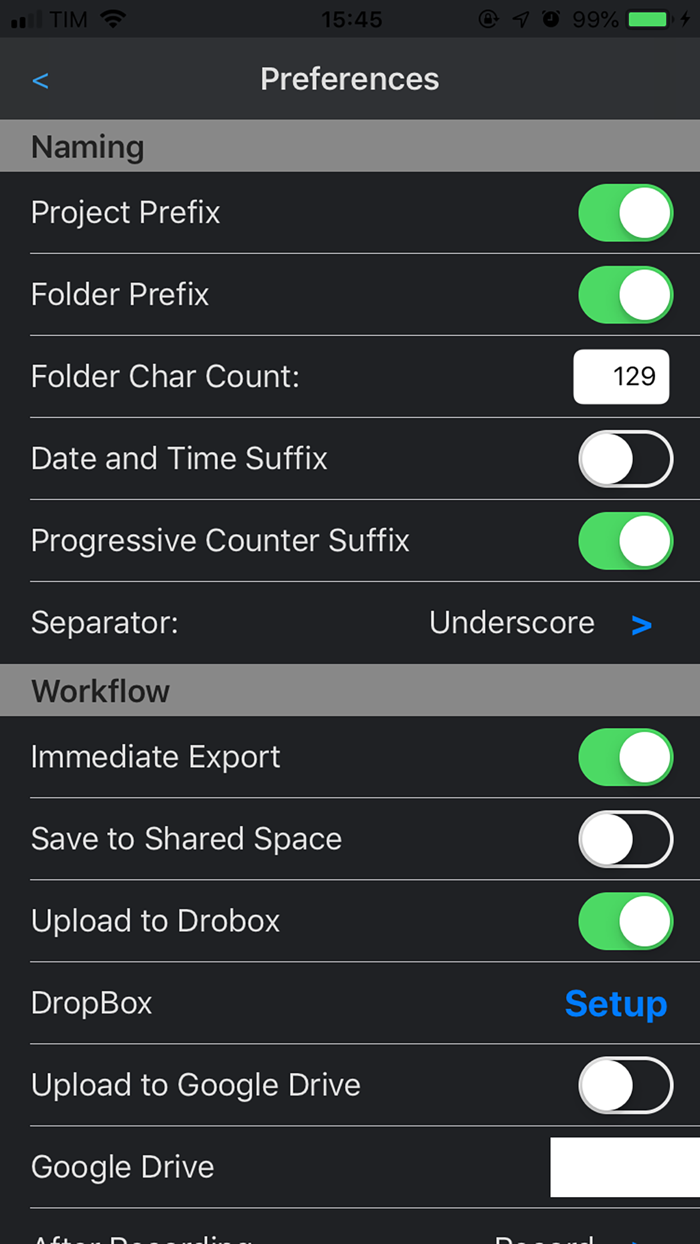The image size is (700, 1244).
Task: Open Separator options chevron
Action: 641,625
